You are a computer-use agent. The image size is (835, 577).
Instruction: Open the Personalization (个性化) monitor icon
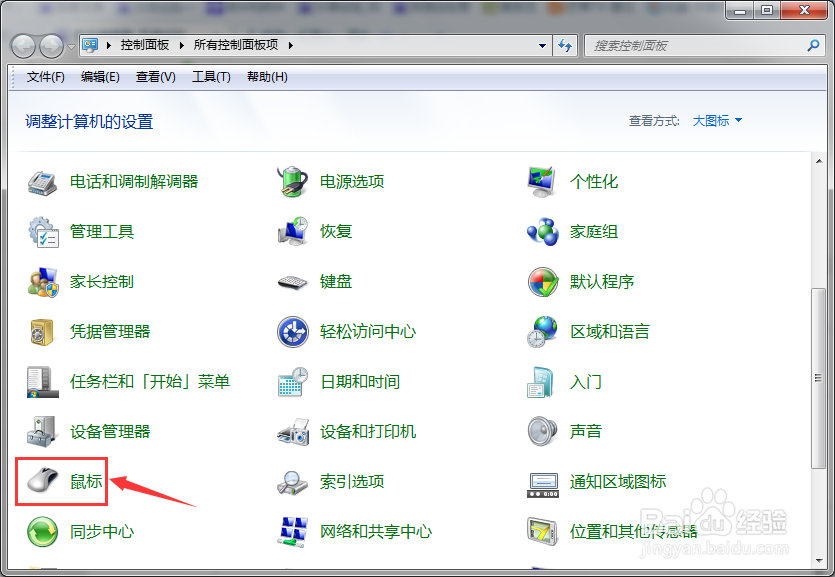click(x=542, y=182)
